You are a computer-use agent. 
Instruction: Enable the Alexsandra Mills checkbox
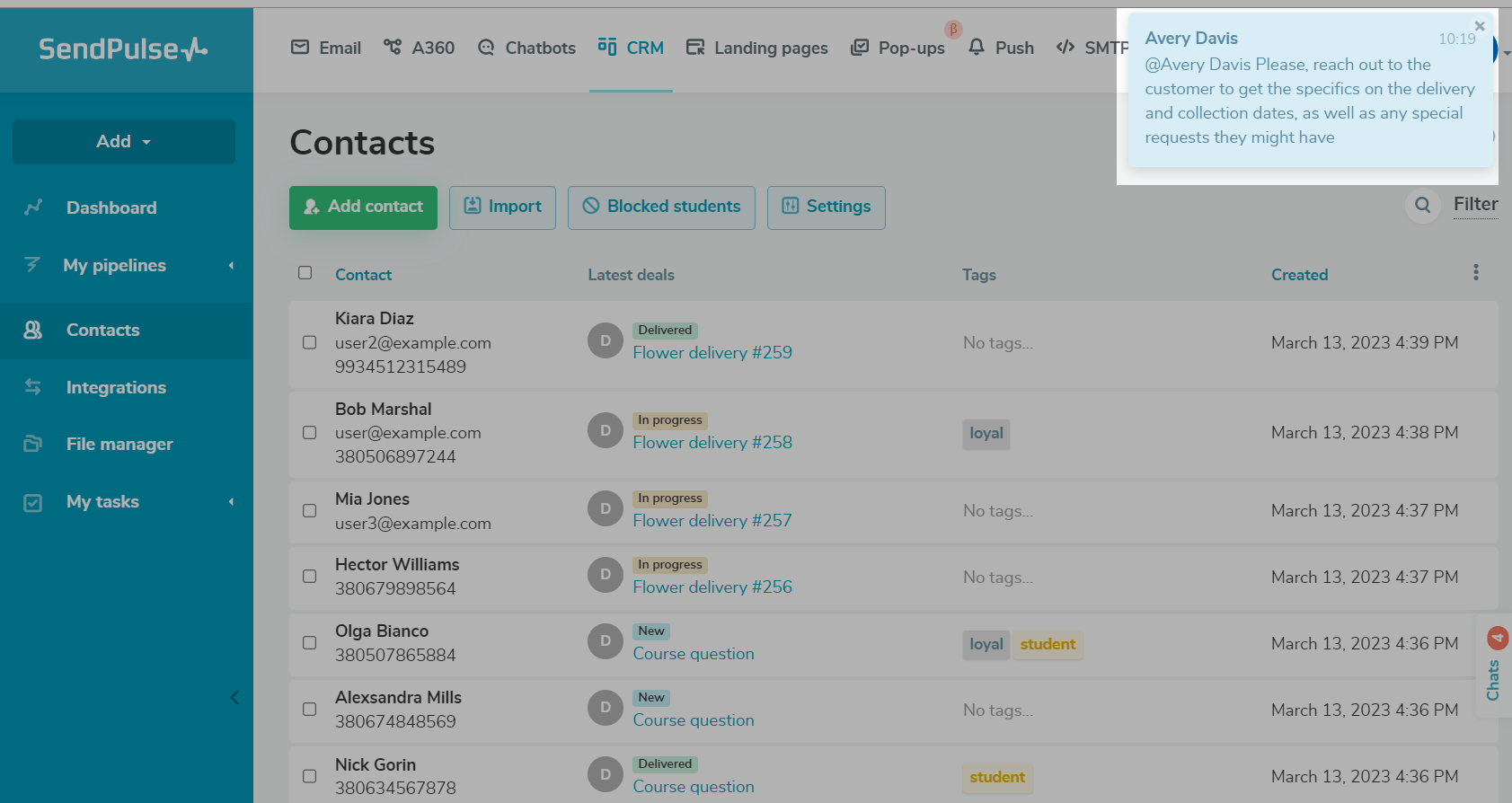[x=310, y=710]
